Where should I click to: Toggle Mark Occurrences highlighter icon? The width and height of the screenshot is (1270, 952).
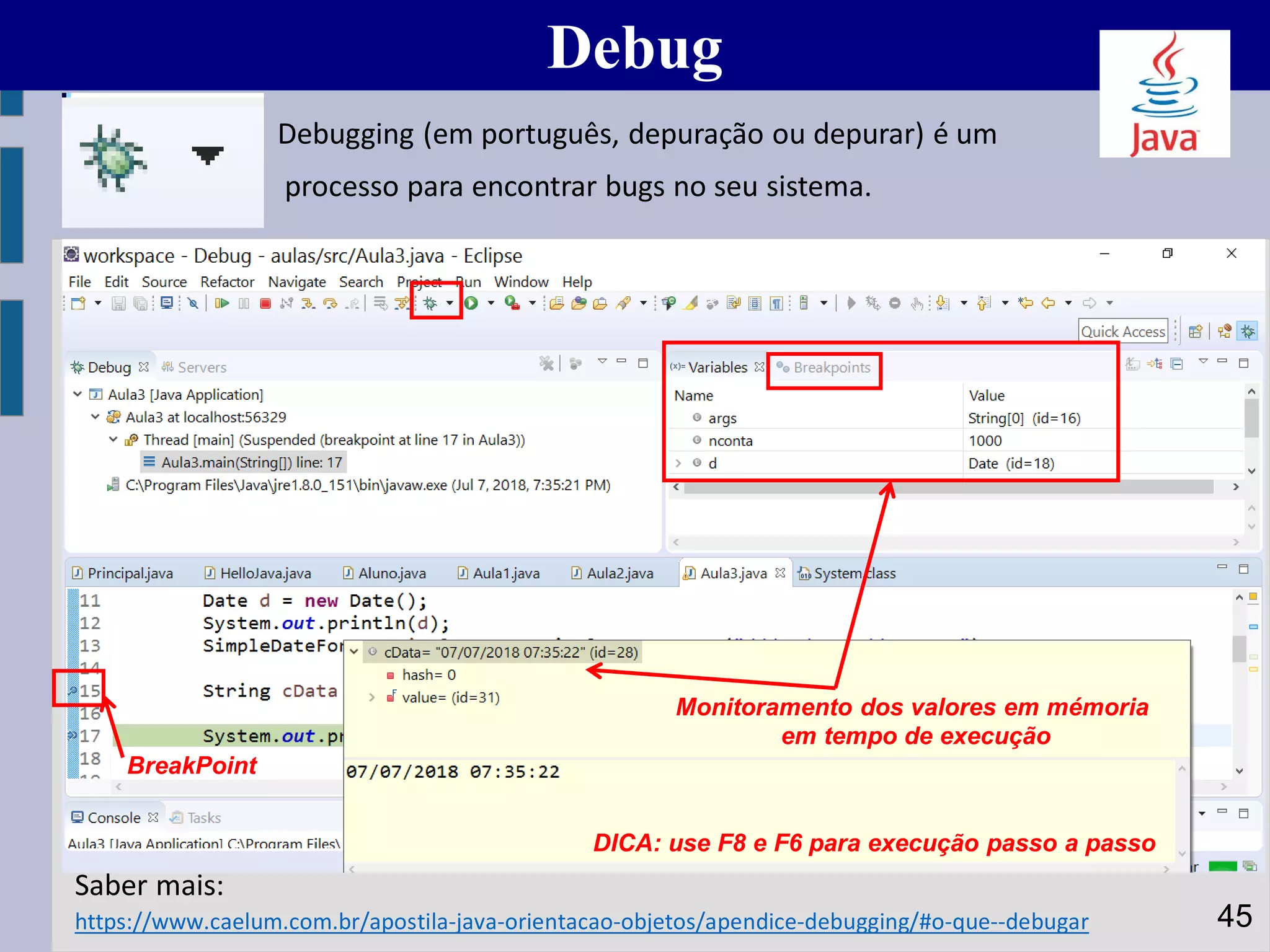(691, 303)
